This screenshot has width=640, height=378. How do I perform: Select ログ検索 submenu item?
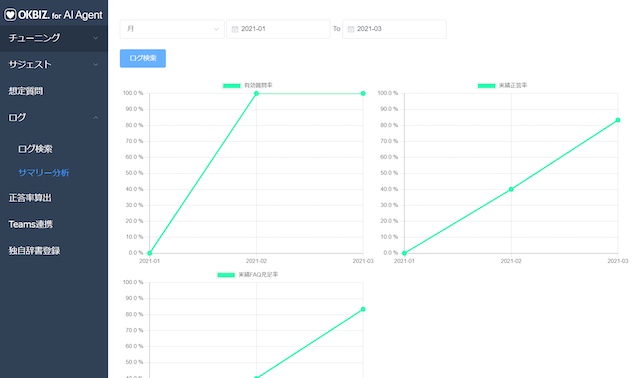point(35,149)
